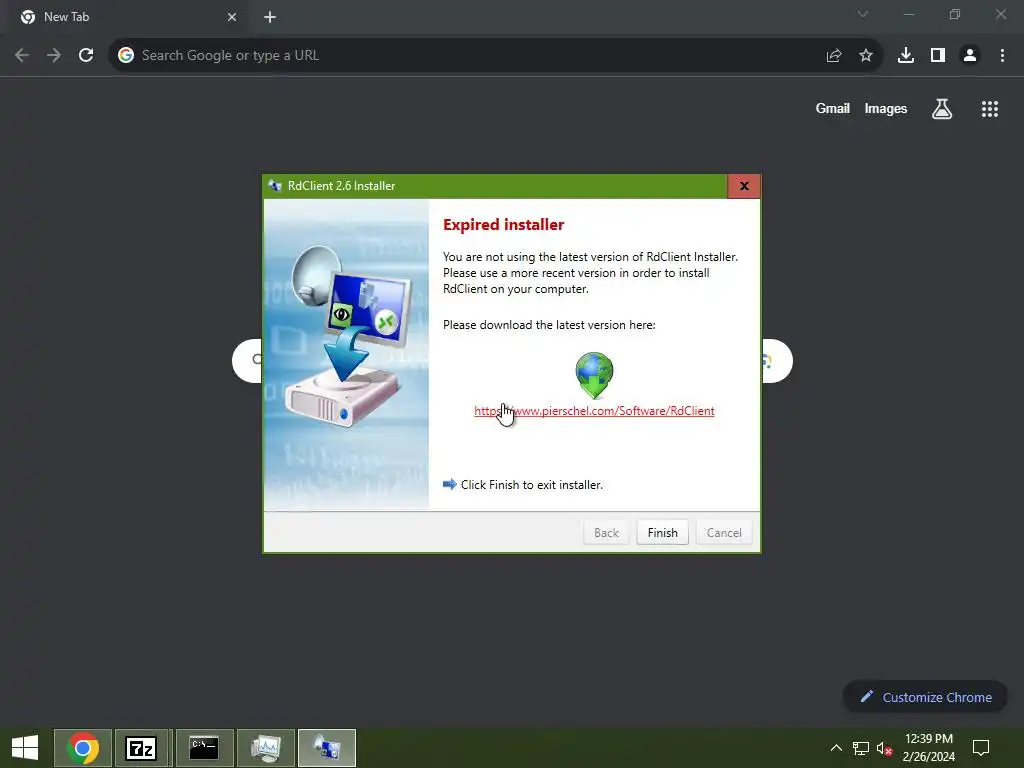Image resolution: width=1024 pixels, height=768 pixels.
Task: Open the pierschel.com RdClient download link
Action: [x=594, y=411]
